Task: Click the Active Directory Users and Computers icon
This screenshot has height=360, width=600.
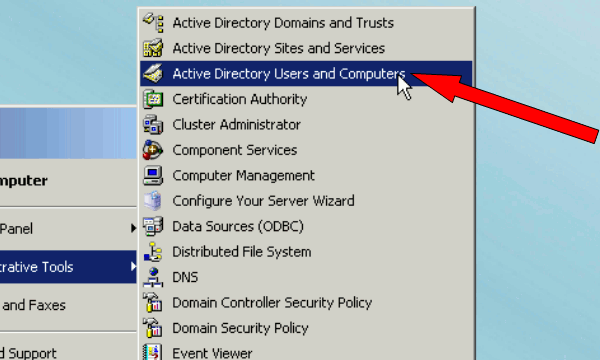Action: click(x=153, y=73)
